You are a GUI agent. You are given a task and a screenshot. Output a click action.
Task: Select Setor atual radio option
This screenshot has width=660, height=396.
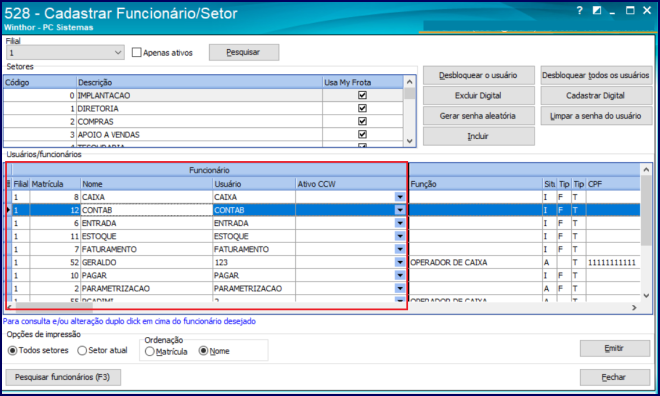102,350
